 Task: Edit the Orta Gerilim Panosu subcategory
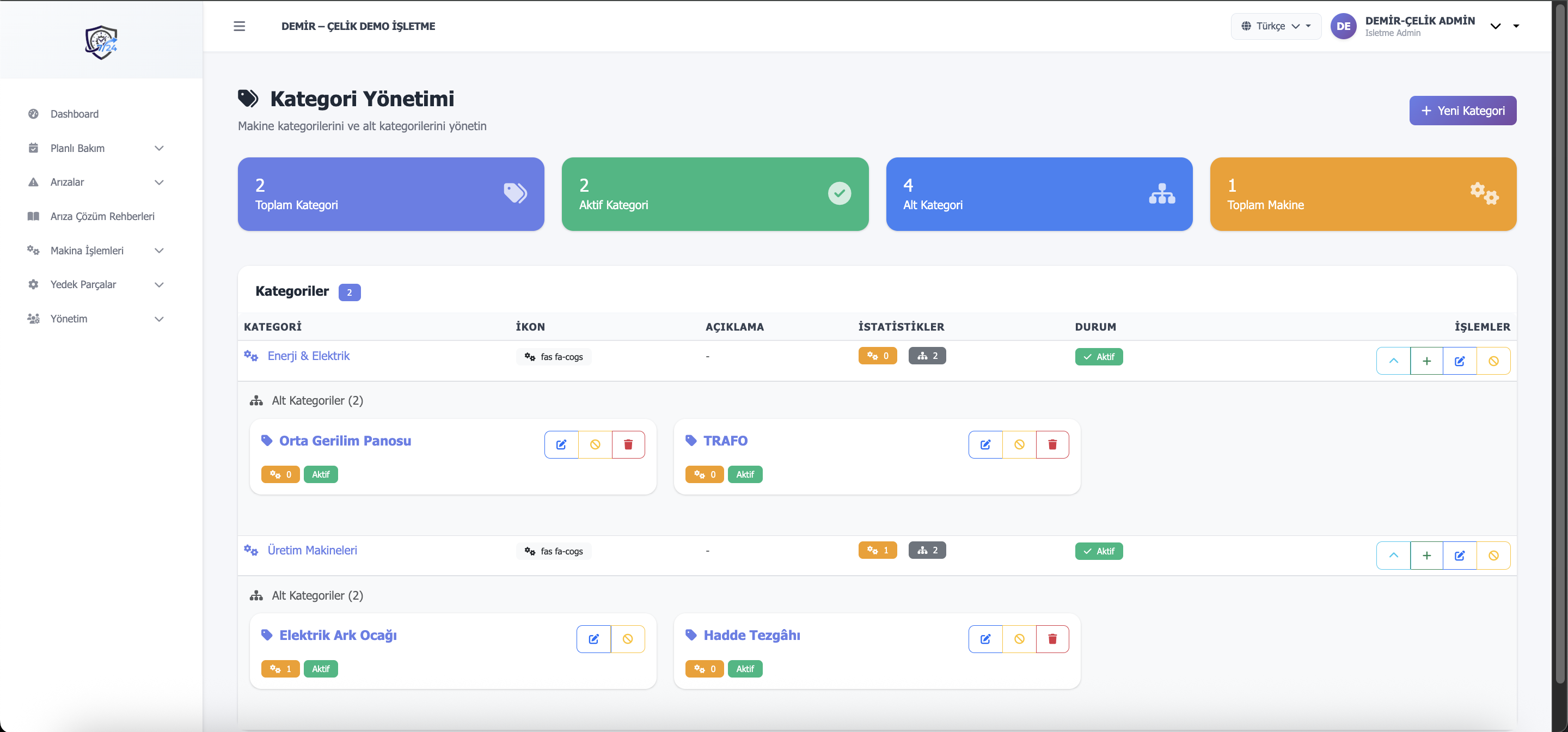point(561,444)
